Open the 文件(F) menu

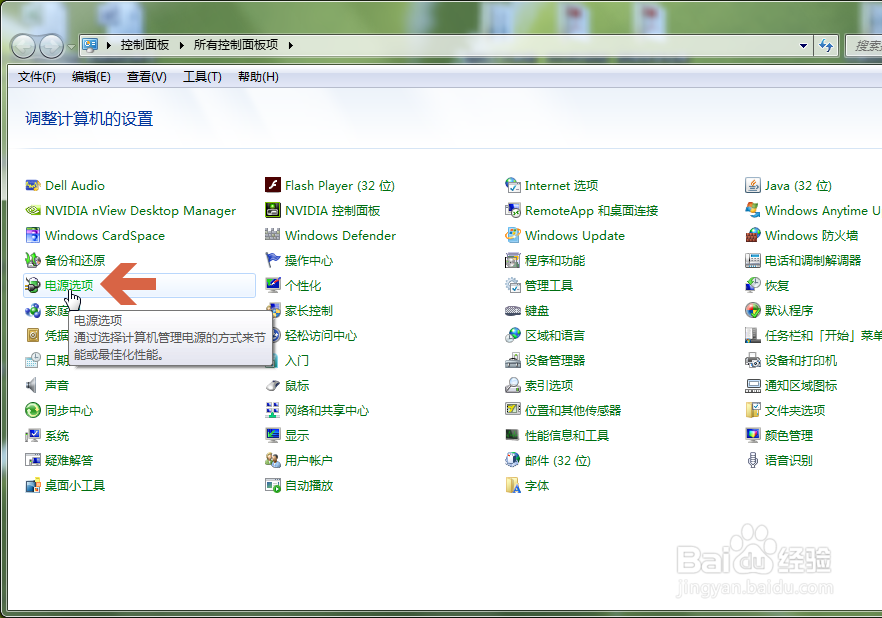(37, 77)
